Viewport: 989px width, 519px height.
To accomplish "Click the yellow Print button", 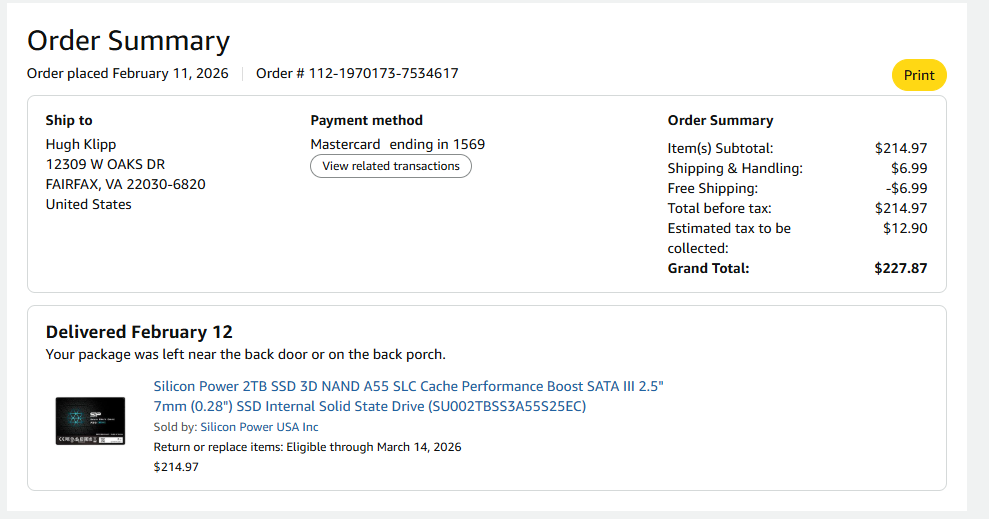I will coord(919,75).
